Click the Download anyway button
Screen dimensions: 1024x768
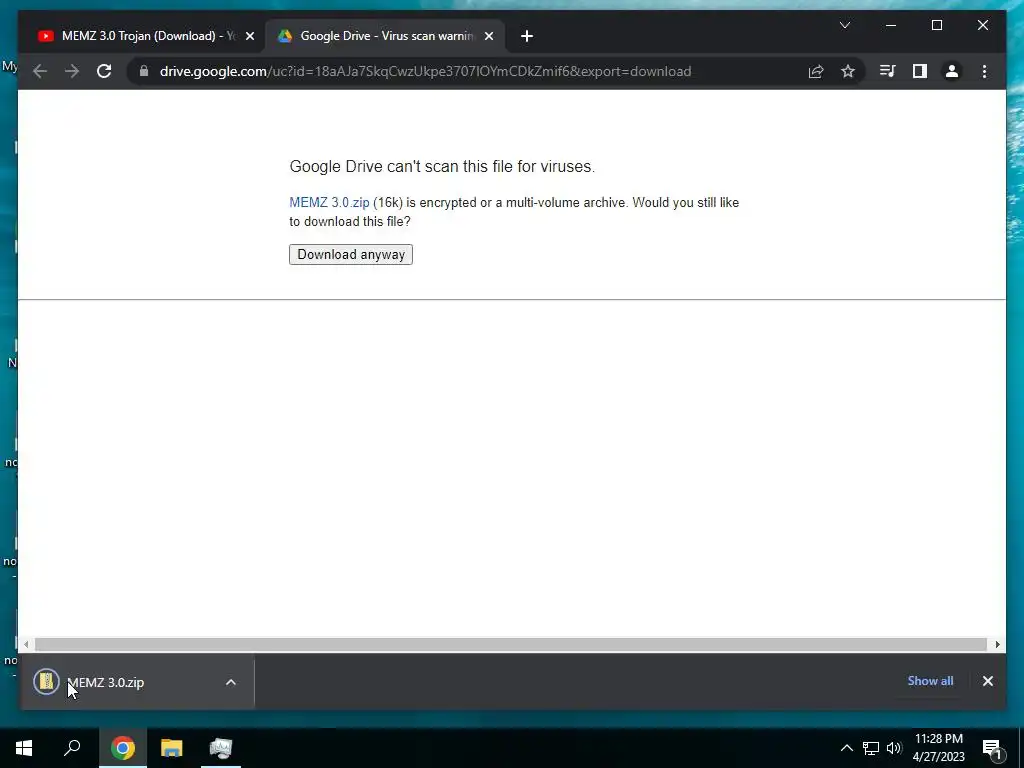click(351, 255)
